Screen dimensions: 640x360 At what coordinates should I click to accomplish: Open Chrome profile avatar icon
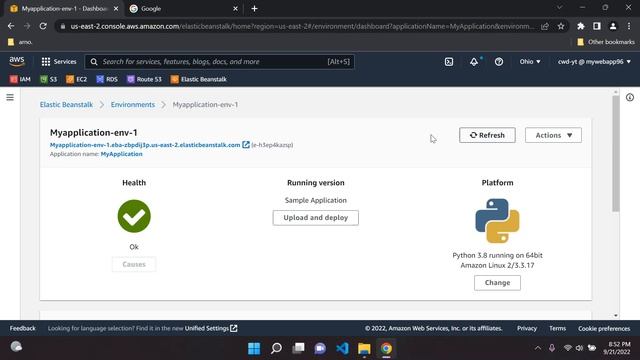613,26
